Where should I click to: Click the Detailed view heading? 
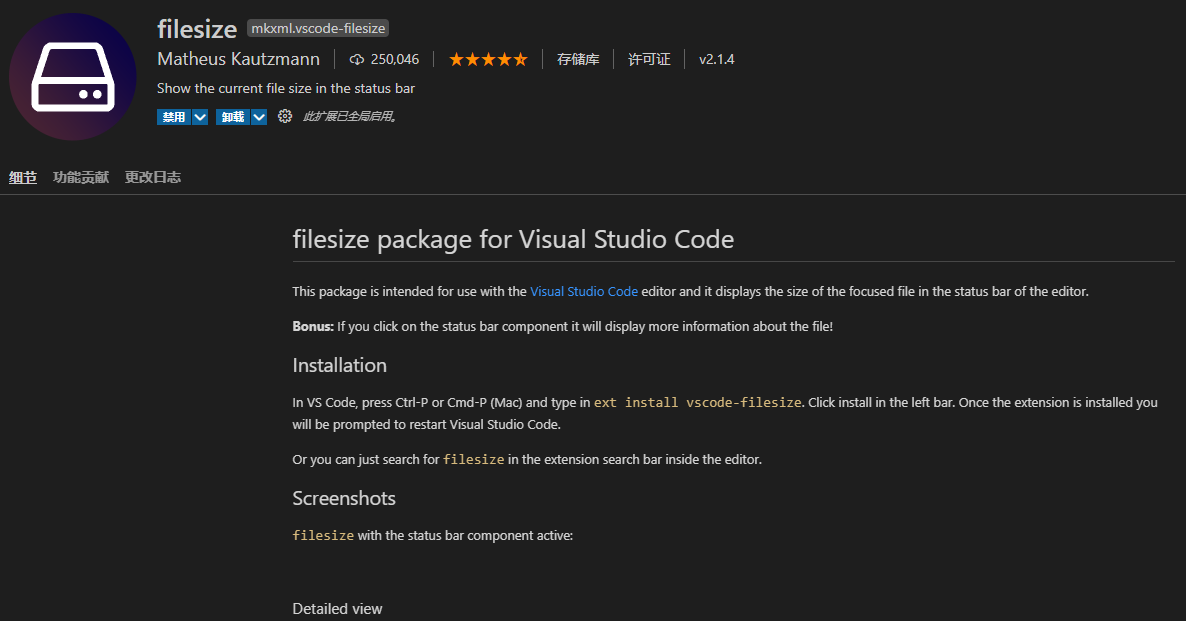tap(337, 609)
